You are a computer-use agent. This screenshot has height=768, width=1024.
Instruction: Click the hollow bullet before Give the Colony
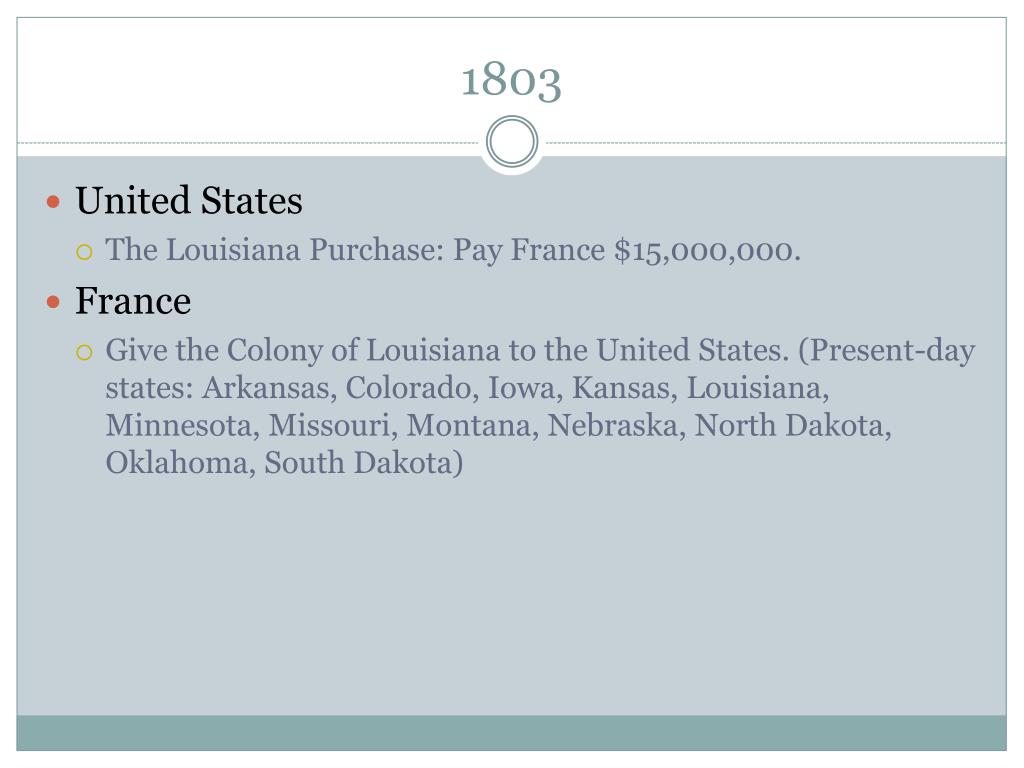(x=84, y=353)
